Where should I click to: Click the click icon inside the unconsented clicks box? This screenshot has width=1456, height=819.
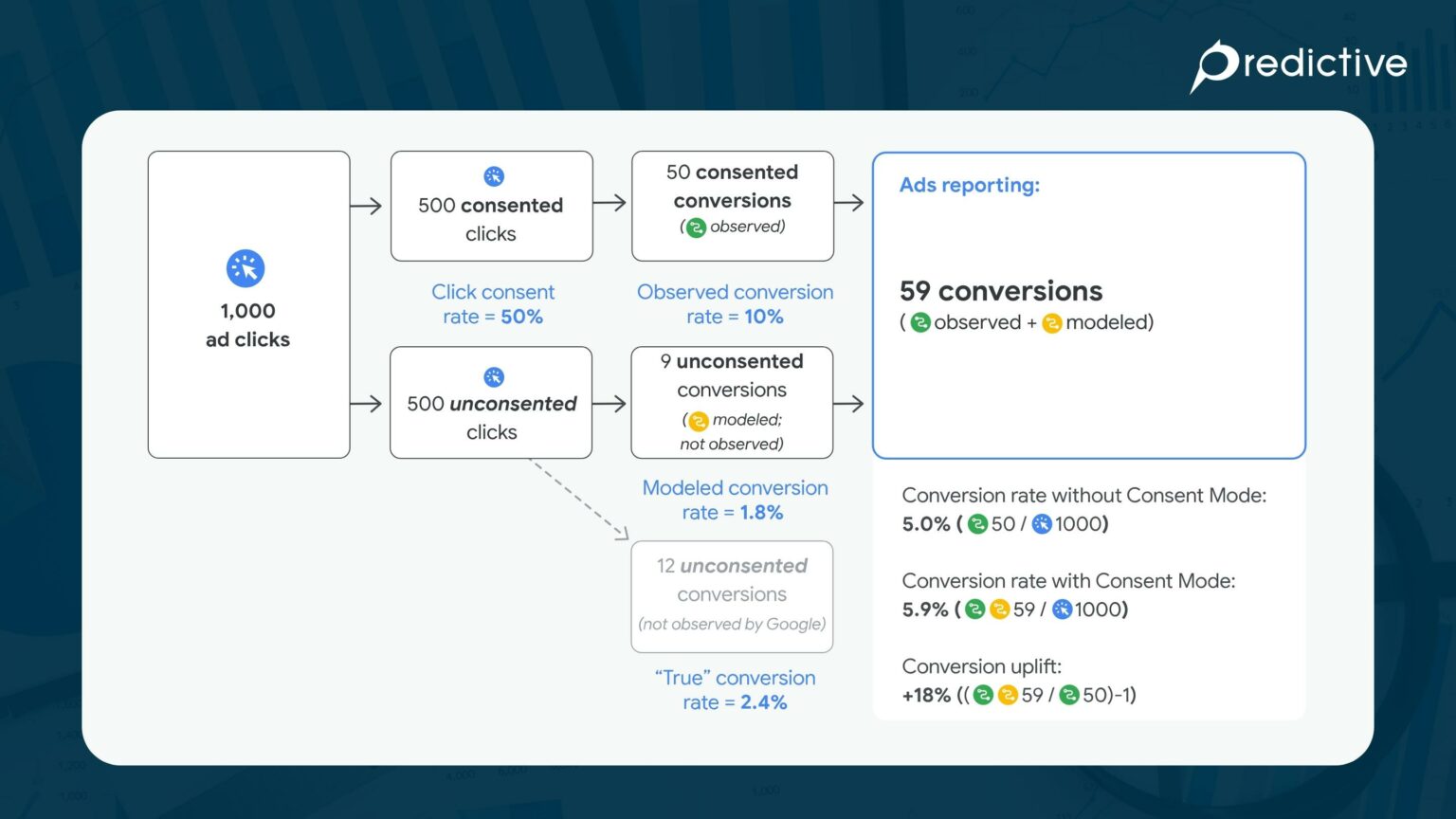pos(492,375)
